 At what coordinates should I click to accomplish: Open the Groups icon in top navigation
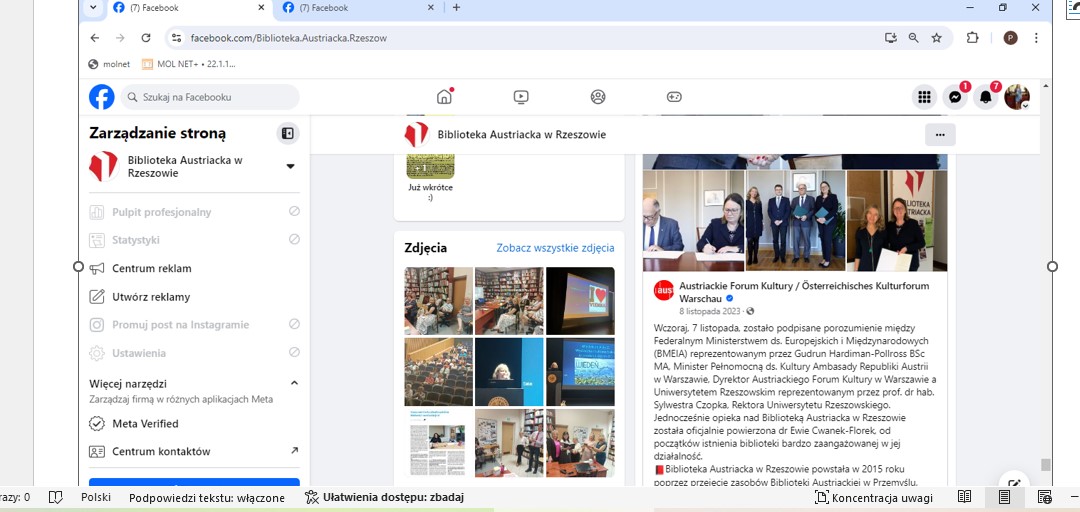598,97
